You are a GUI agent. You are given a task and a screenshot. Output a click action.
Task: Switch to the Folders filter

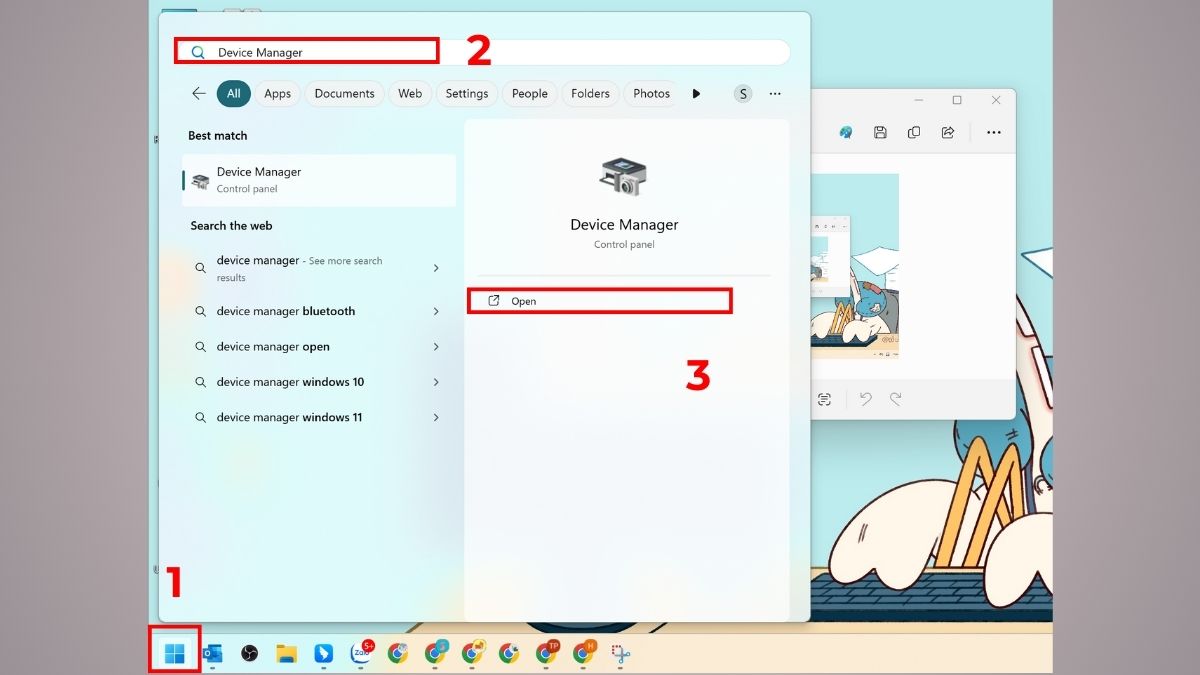[x=590, y=93]
